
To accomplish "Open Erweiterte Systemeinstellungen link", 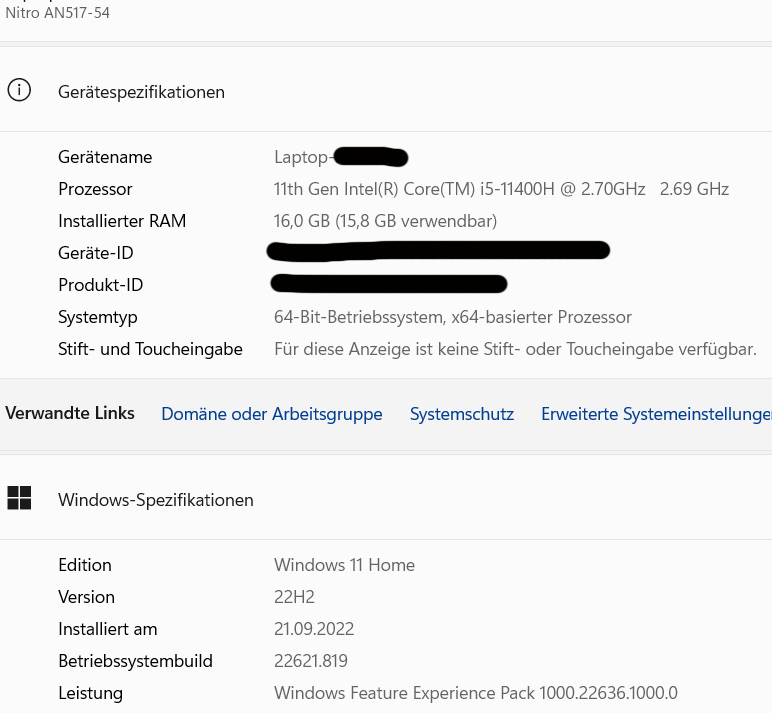I will coord(656,414).
